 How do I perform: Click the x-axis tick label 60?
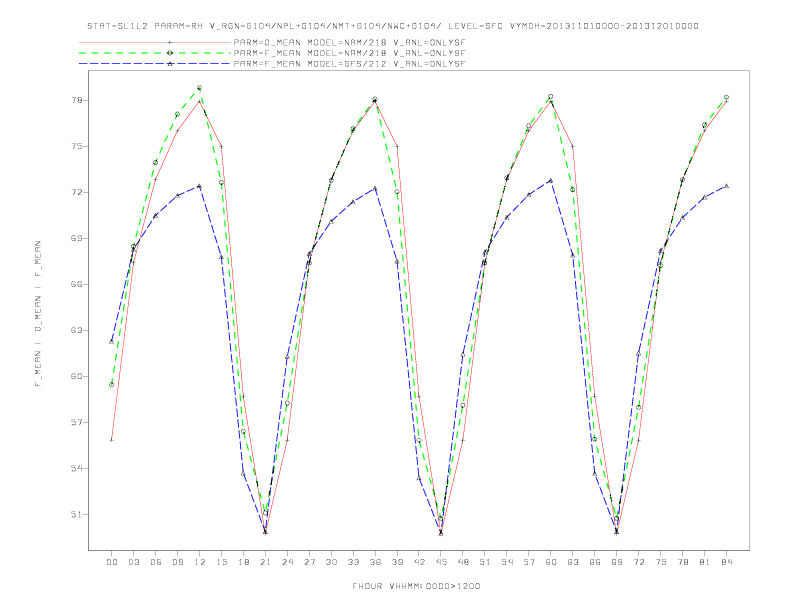click(551, 562)
